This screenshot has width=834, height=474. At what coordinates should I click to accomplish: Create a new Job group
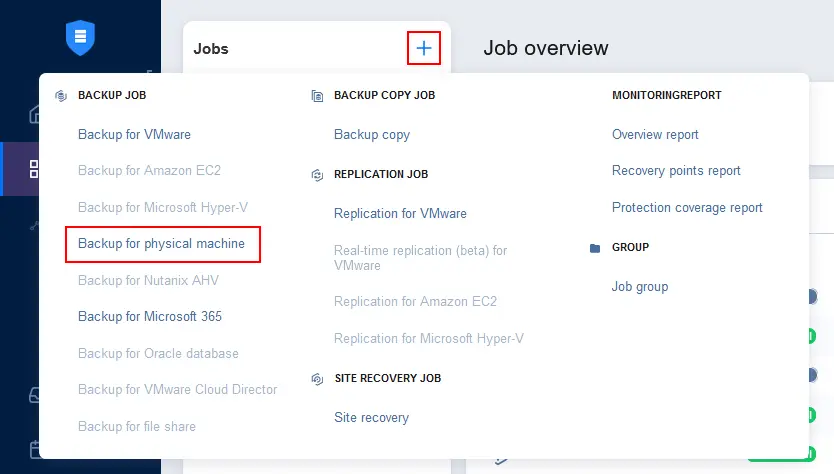click(x=640, y=287)
